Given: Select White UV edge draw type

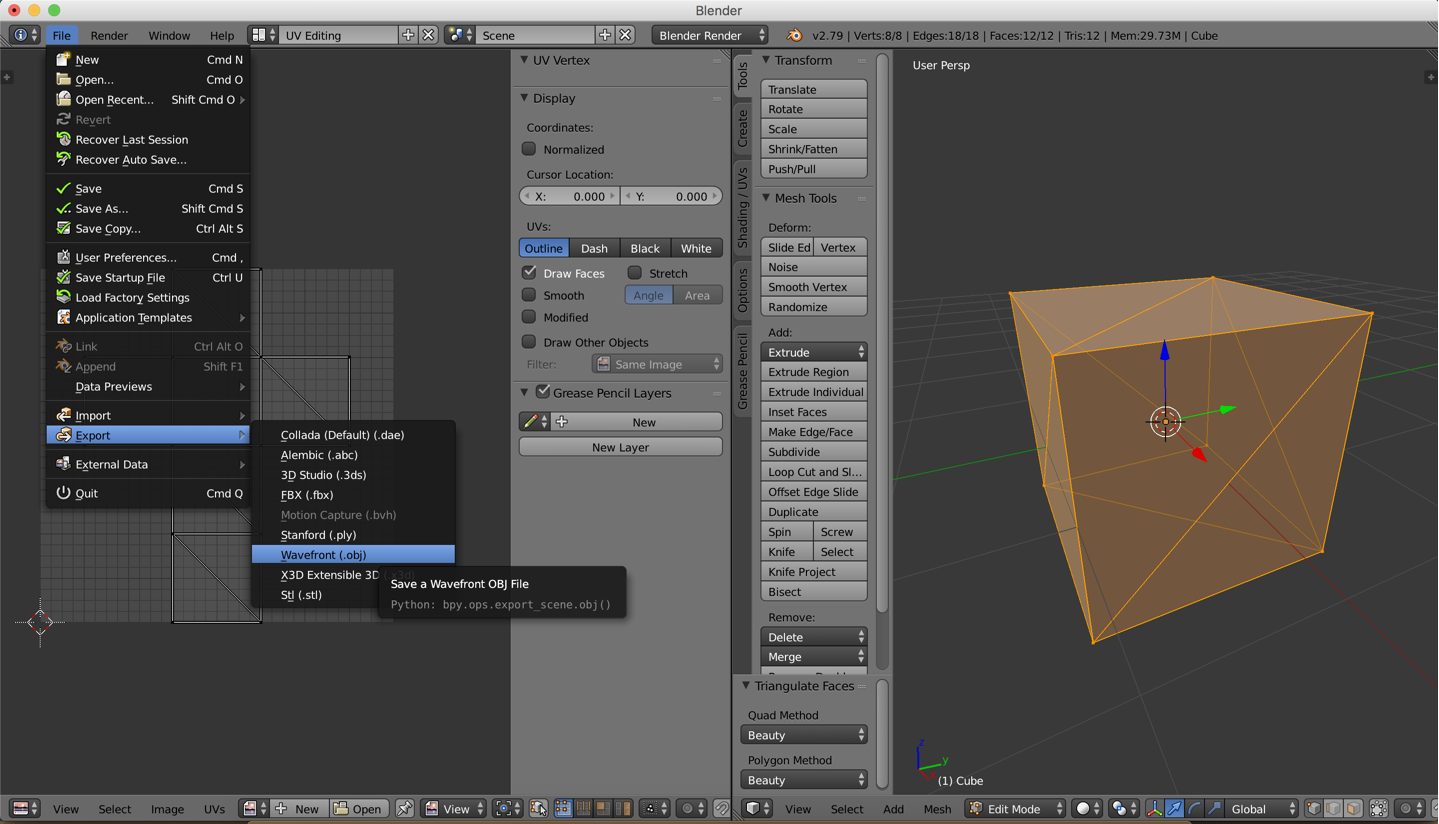Looking at the screenshot, I should (x=696, y=248).
